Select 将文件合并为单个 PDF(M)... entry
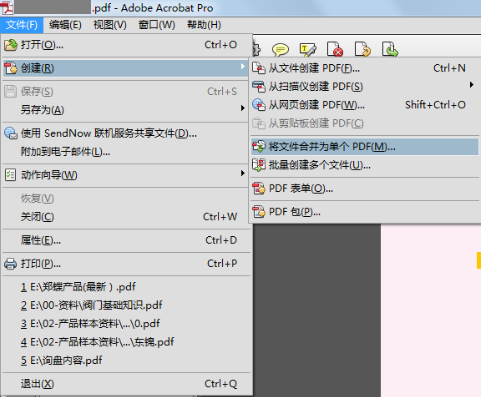 (365, 147)
